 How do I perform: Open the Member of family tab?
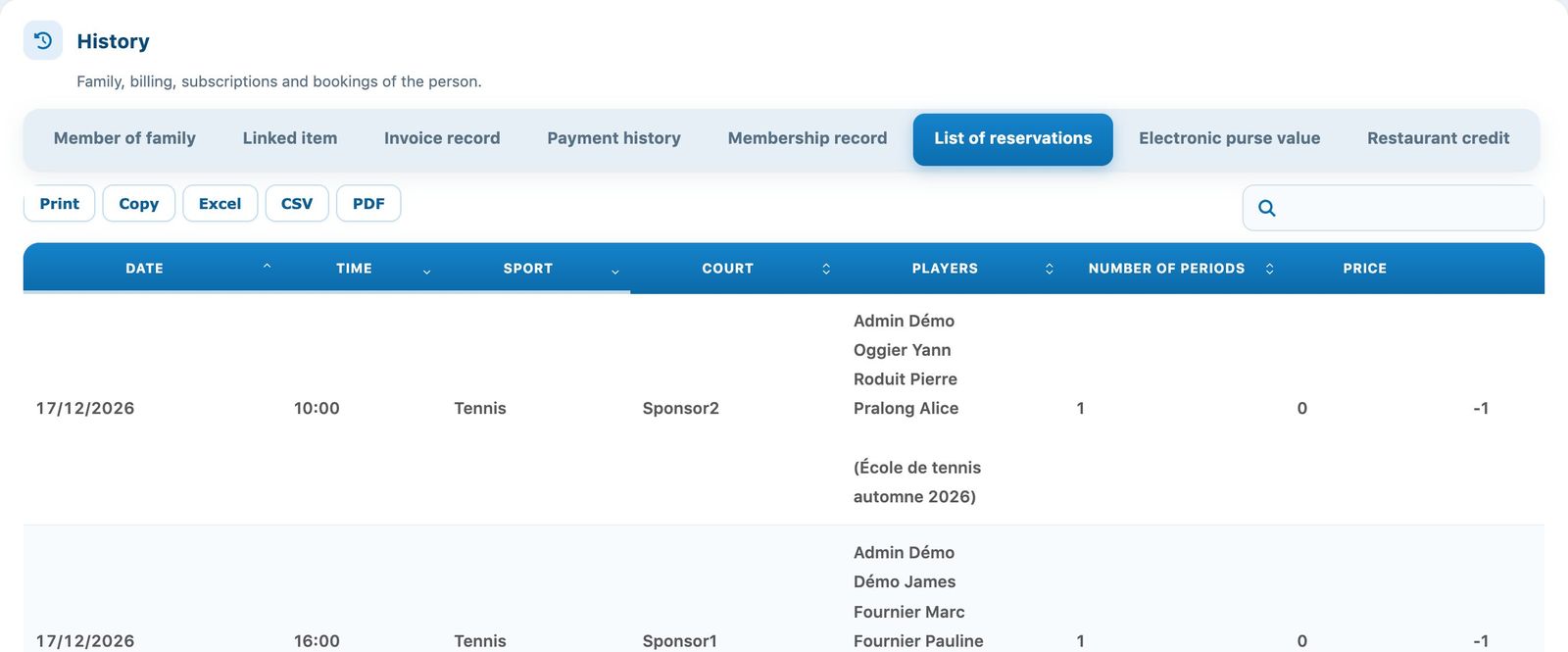[x=124, y=138]
